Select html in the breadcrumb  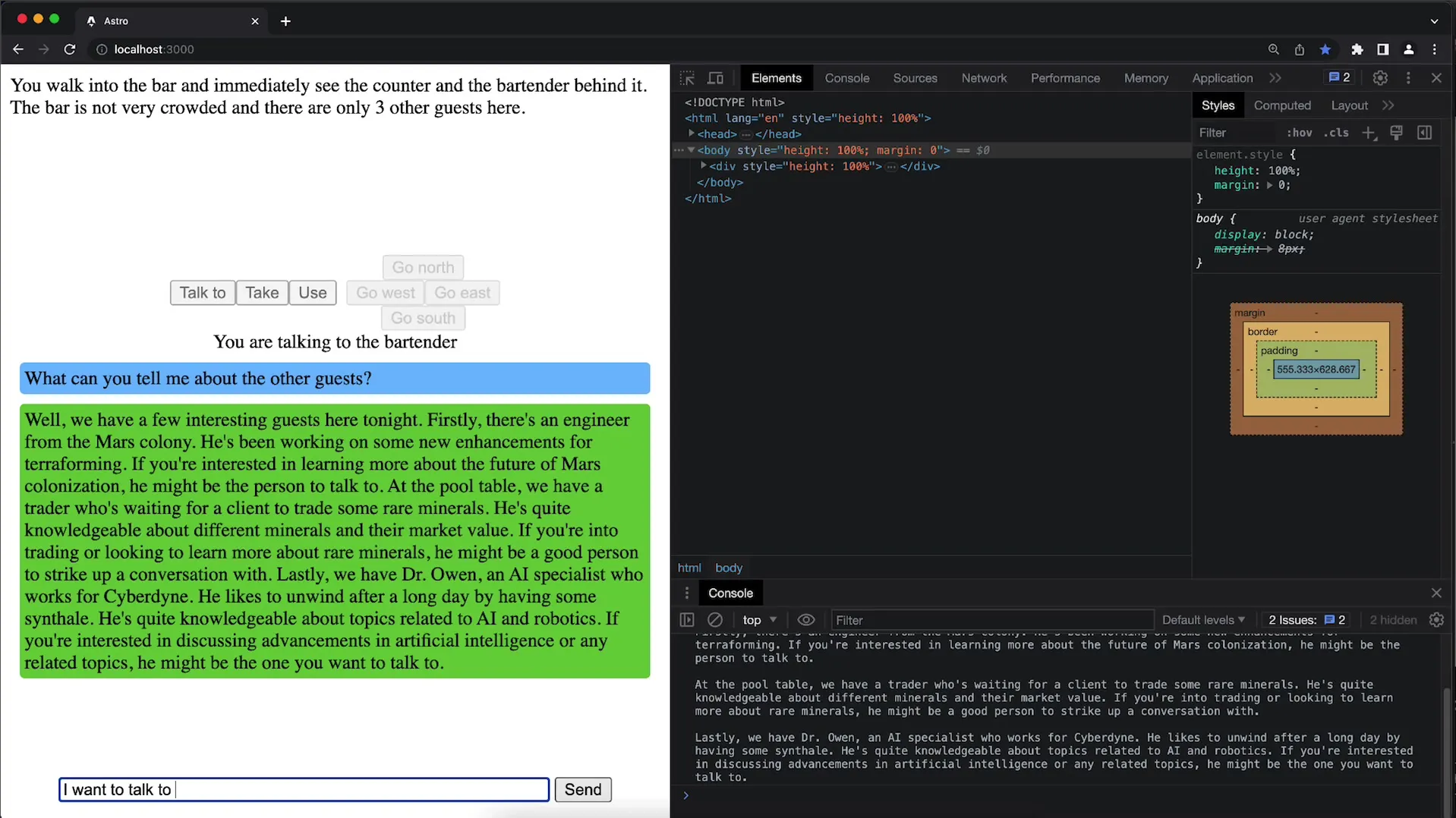[x=689, y=568]
